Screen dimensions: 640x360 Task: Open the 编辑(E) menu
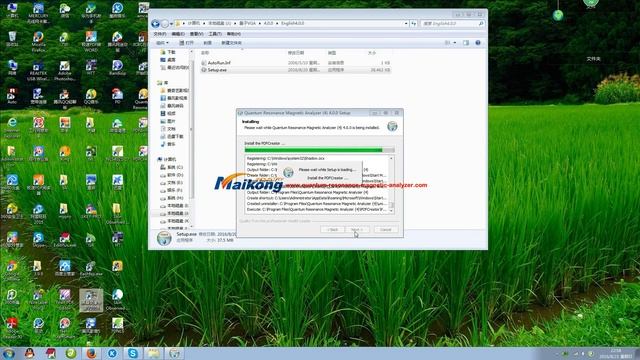(x=178, y=34)
